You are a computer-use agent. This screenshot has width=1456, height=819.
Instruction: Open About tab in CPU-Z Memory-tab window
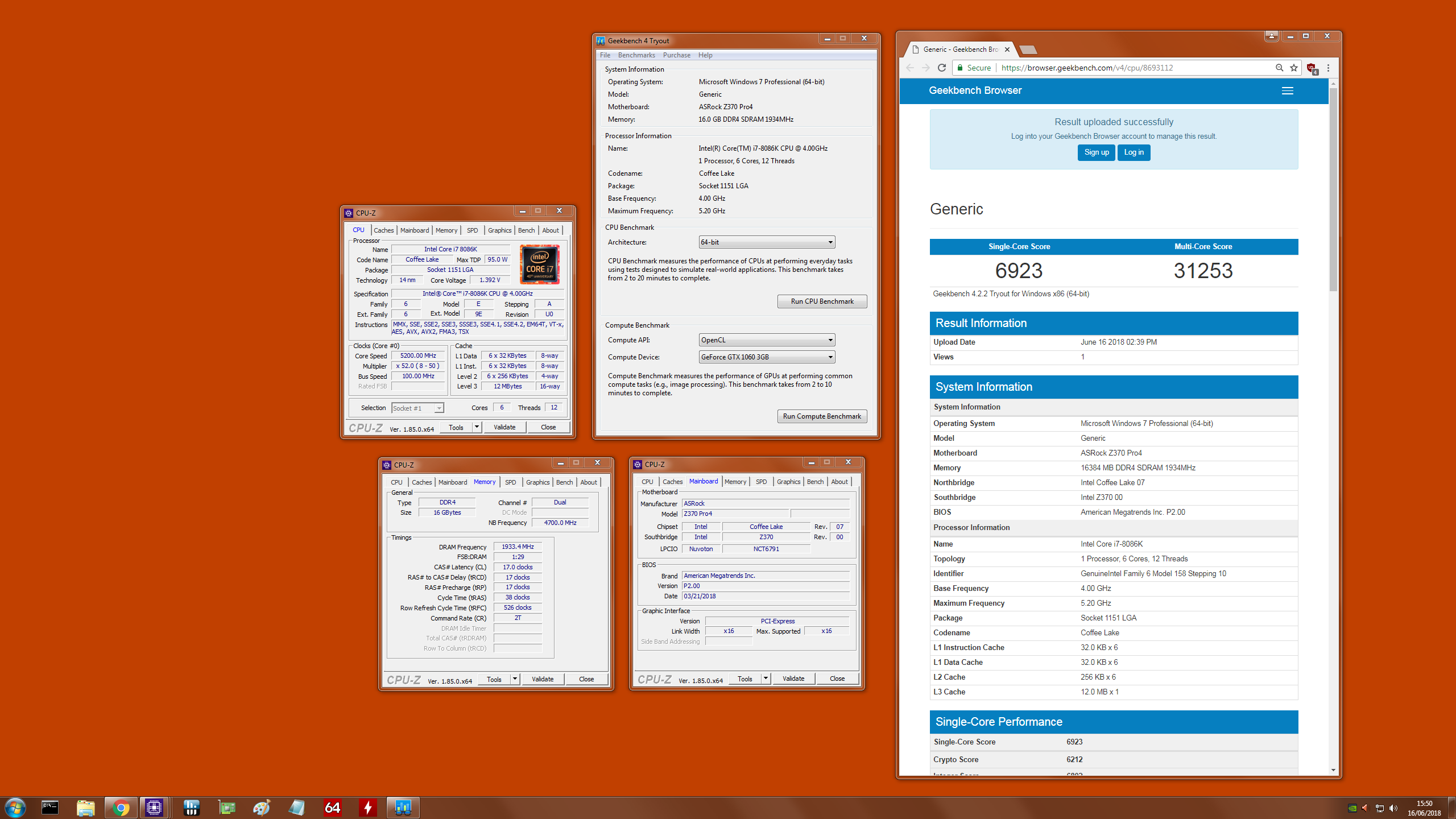click(x=589, y=482)
